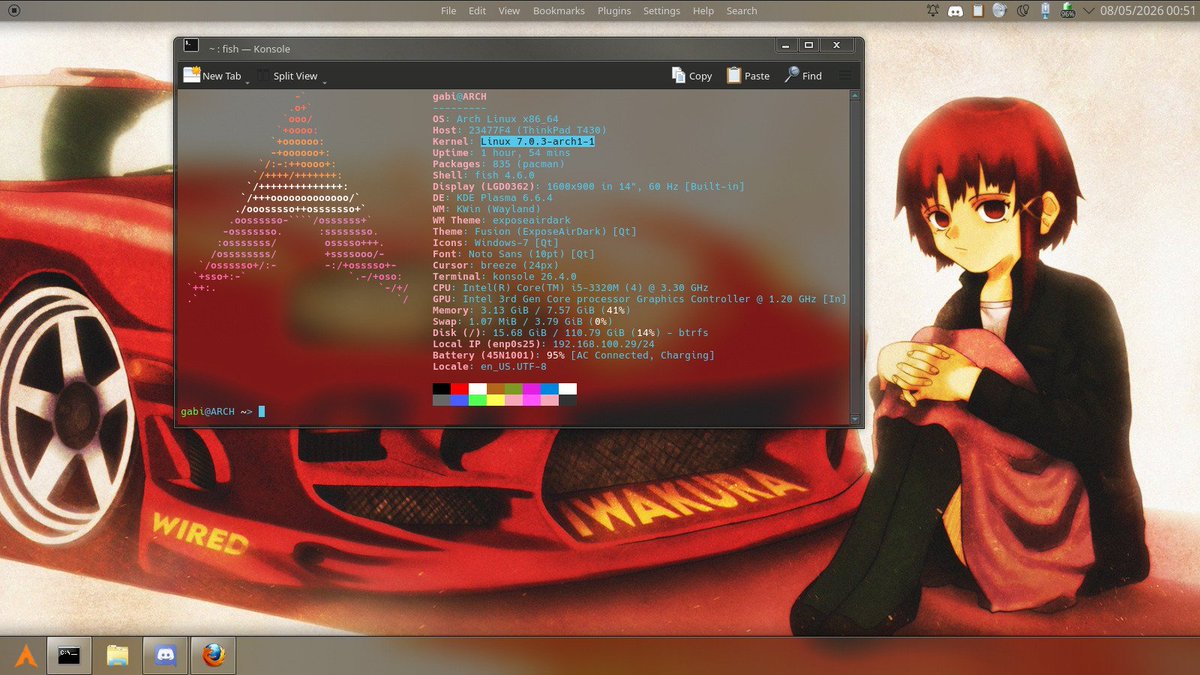The image size is (1200, 675).
Task: Open the Bookmarks menu
Action: (x=559, y=11)
